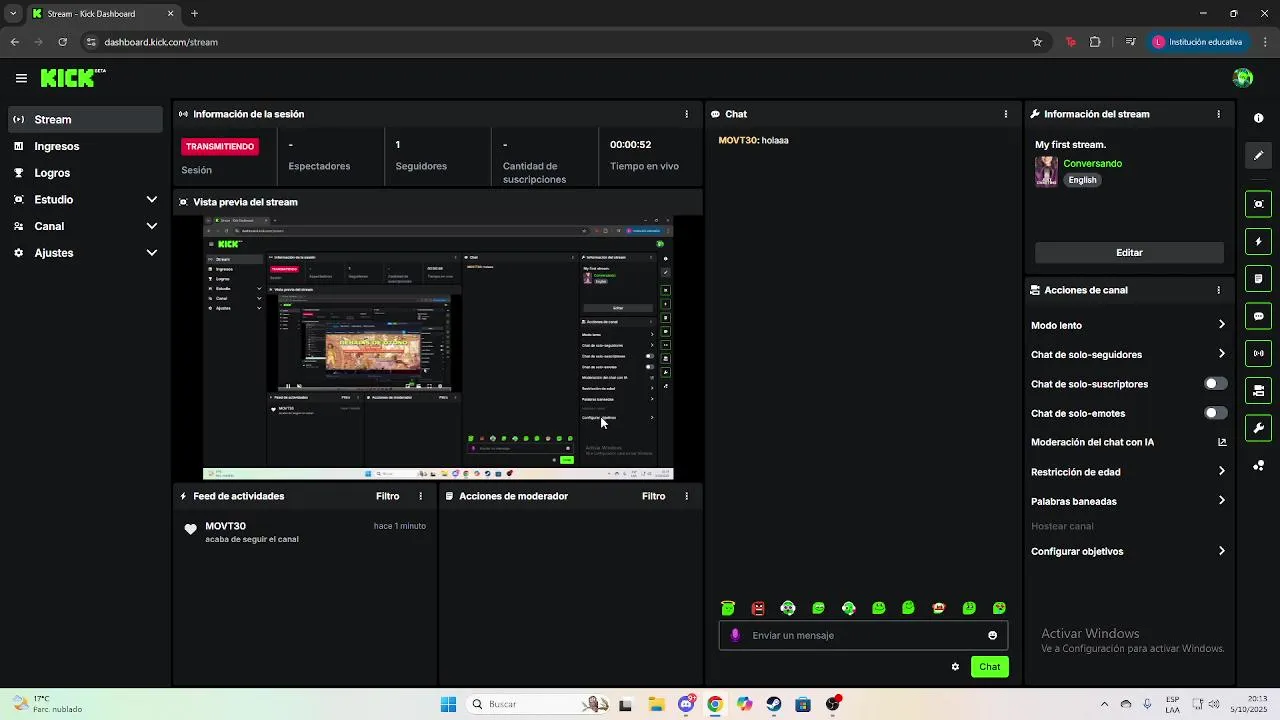The image size is (1280, 720).
Task: Click the three-circles icon at bottom of sidebar
Action: (1258, 466)
